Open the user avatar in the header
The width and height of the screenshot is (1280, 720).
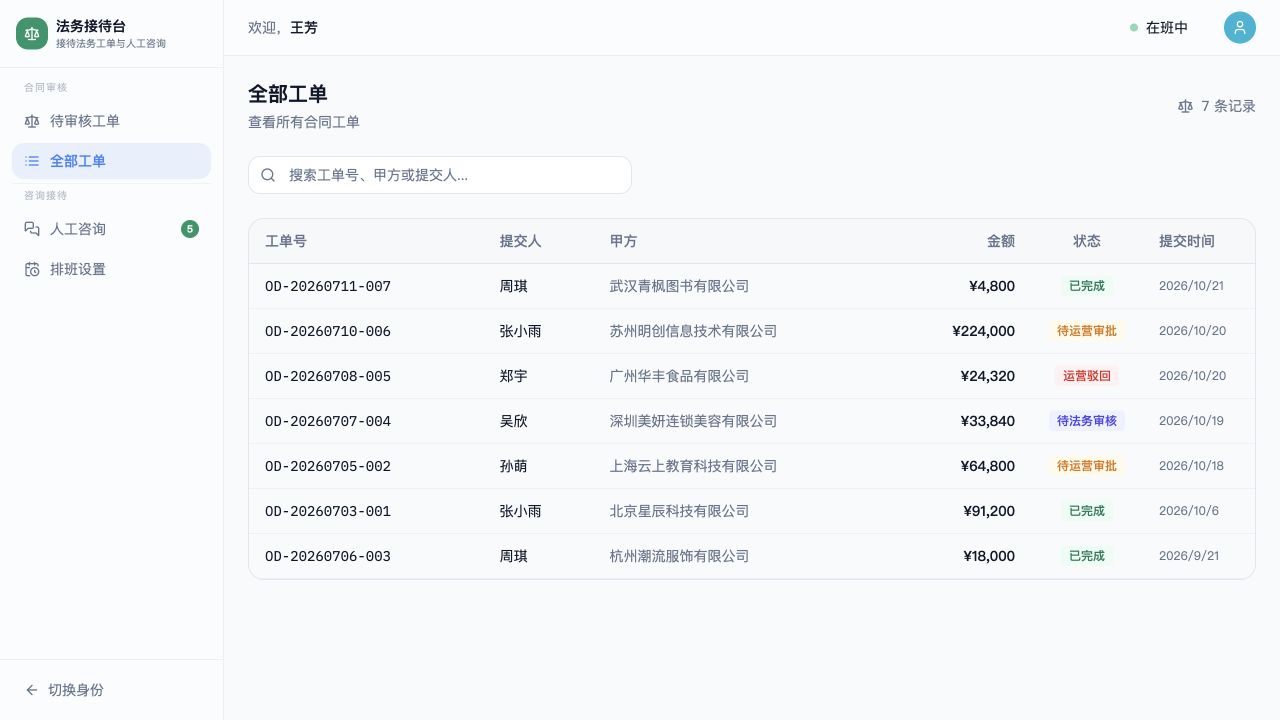(1240, 28)
